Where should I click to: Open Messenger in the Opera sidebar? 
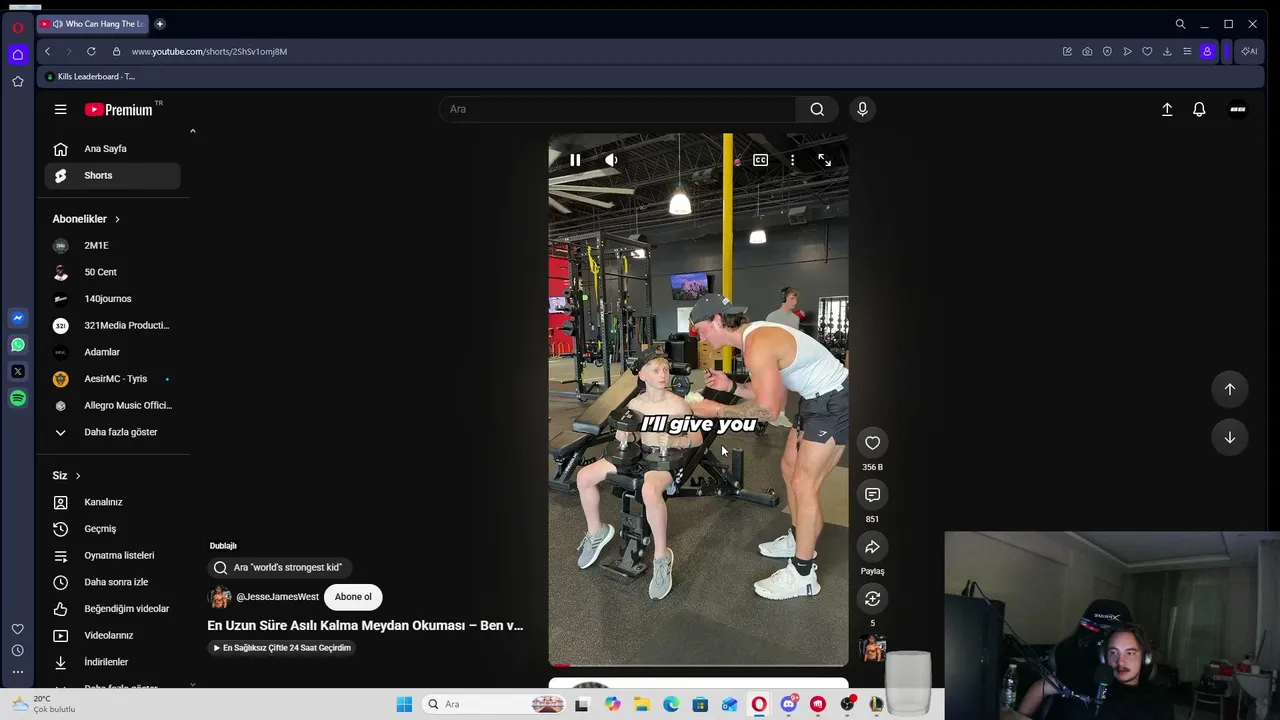coord(18,318)
